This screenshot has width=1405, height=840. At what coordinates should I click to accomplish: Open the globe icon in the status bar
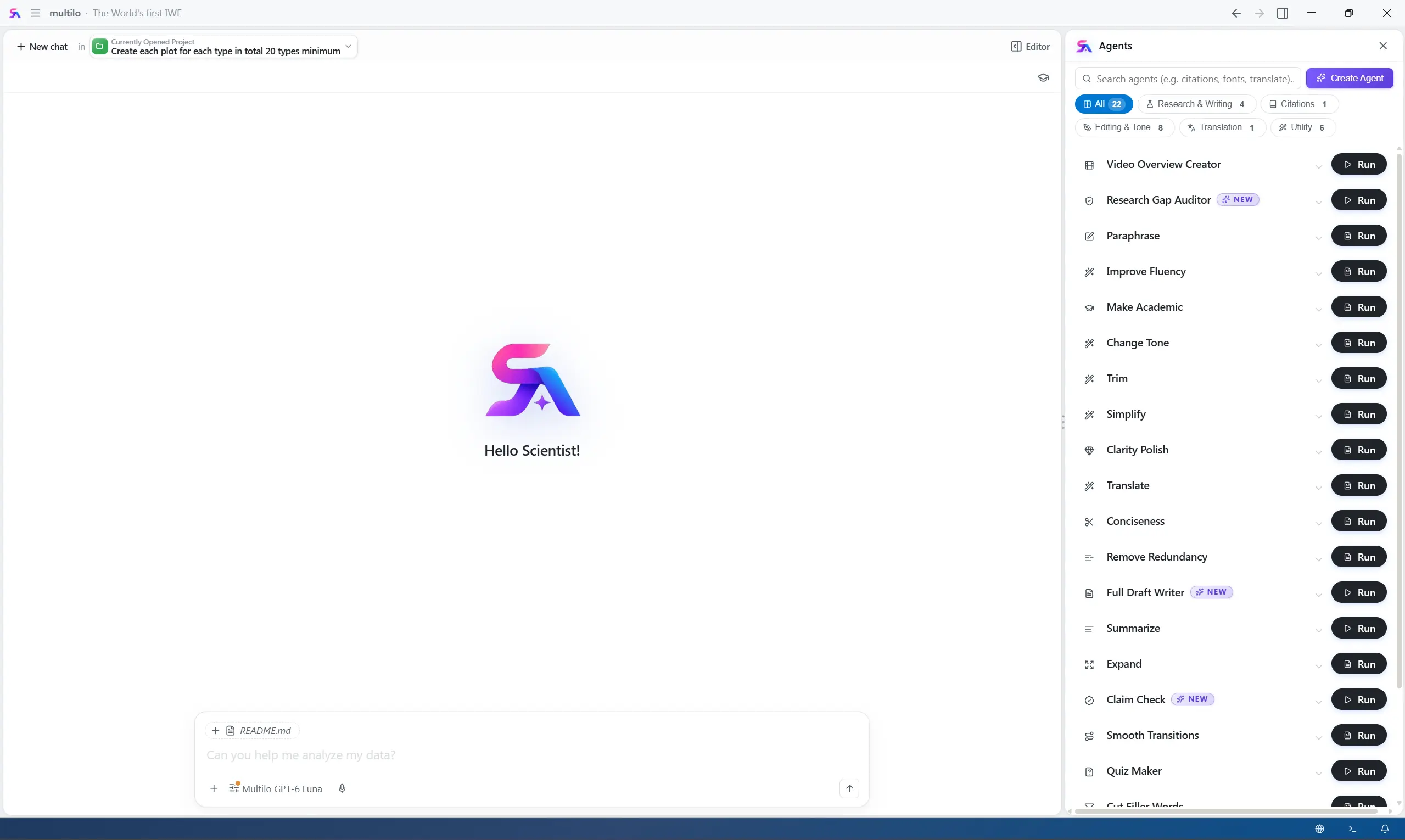point(1319,828)
